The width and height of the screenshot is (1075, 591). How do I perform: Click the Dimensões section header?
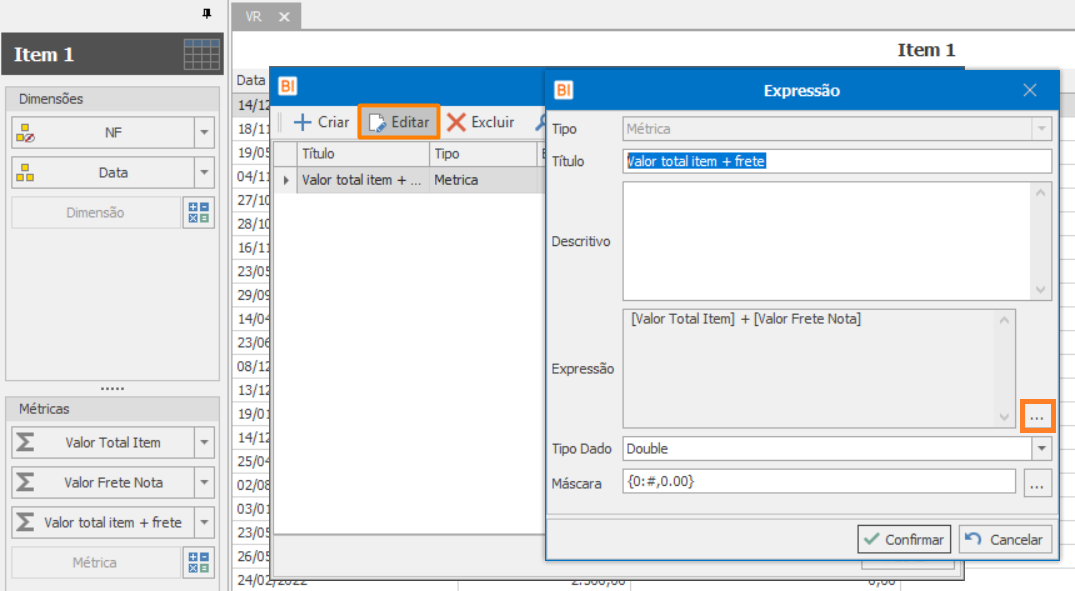coord(112,99)
